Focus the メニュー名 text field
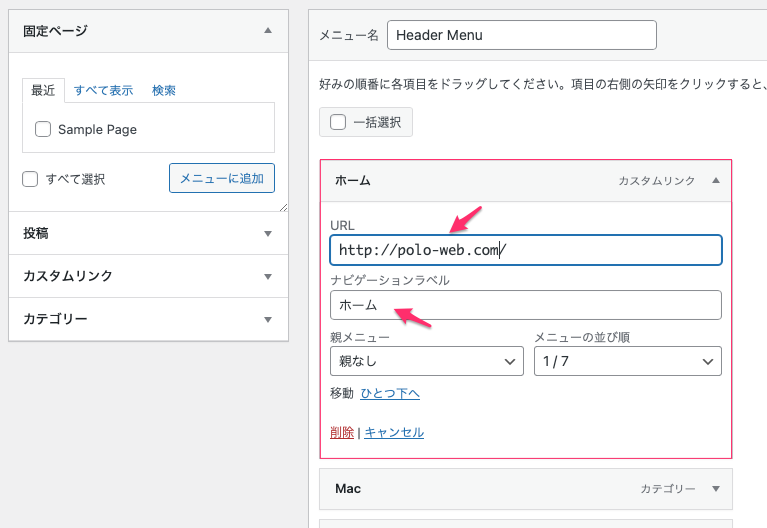767x528 pixels. pos(521,35)
